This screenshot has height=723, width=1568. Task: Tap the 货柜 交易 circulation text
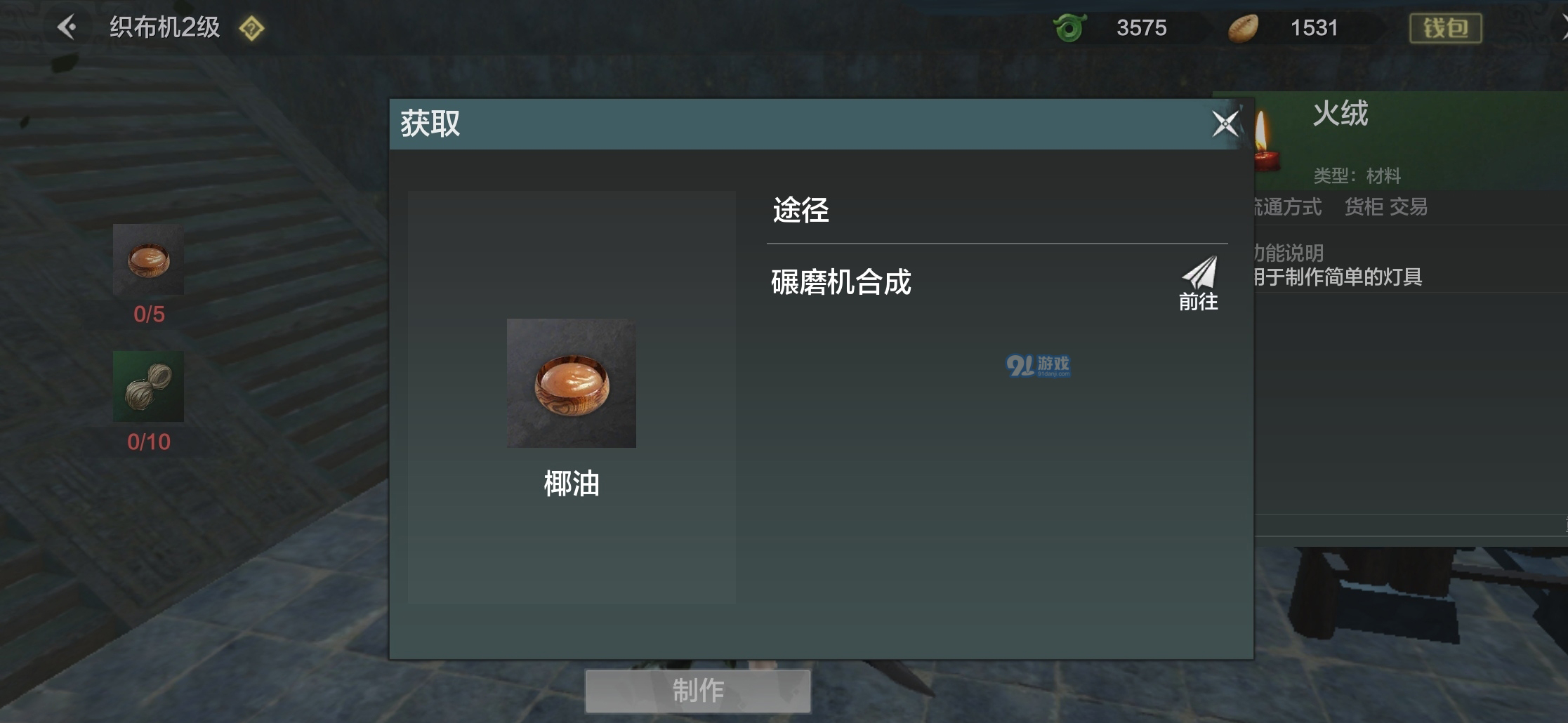(1385, 207)
